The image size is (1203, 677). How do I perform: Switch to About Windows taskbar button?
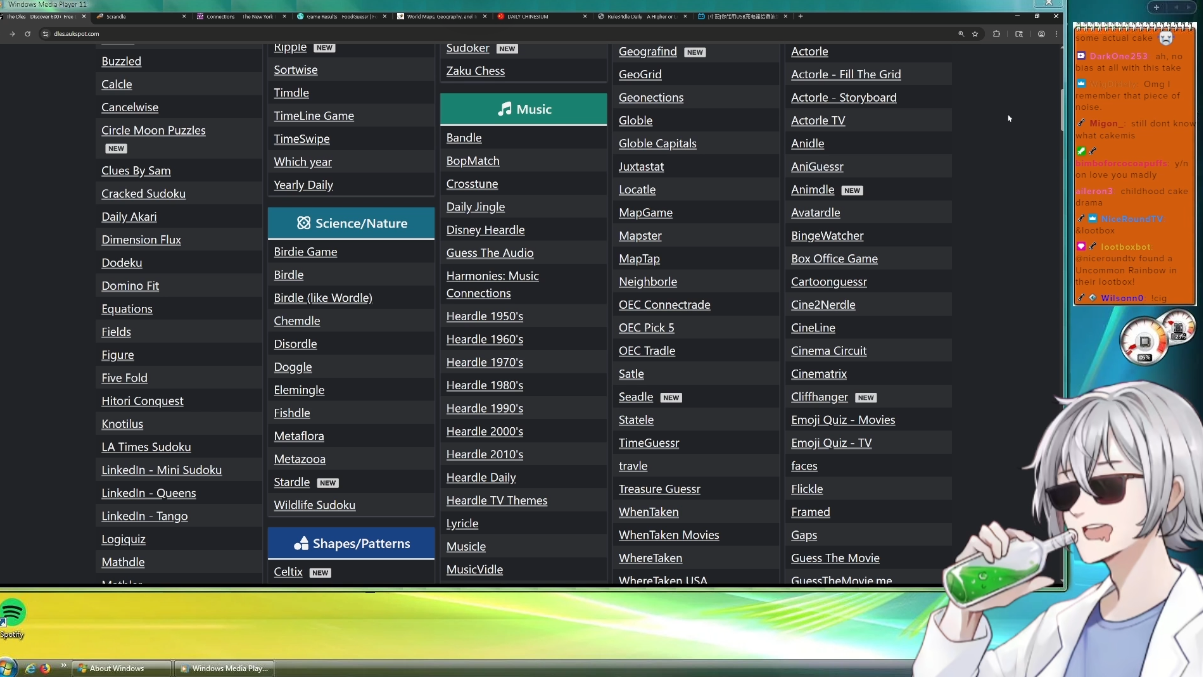(x=122, y=668)
